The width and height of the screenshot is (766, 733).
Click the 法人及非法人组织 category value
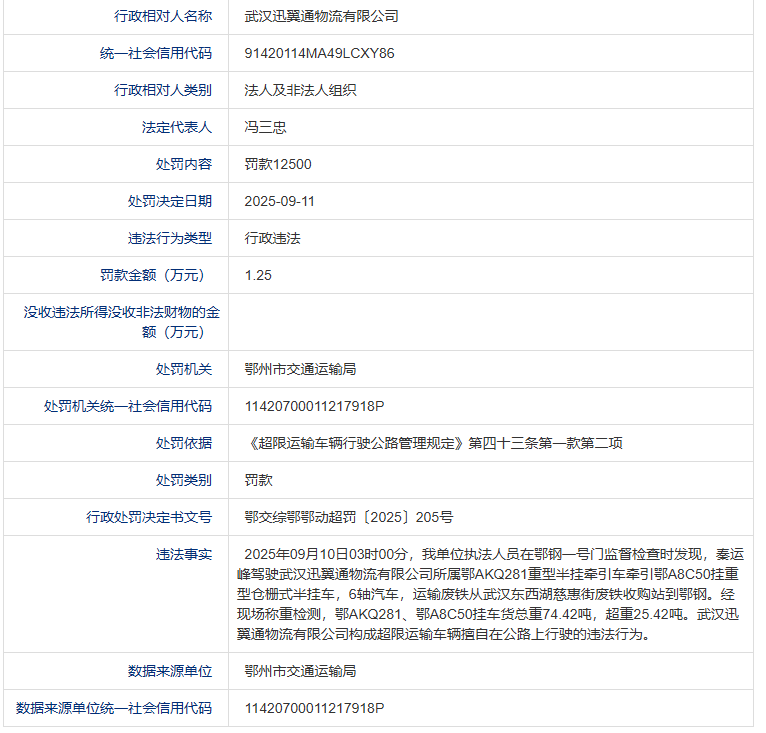click(x=300, y=90)
